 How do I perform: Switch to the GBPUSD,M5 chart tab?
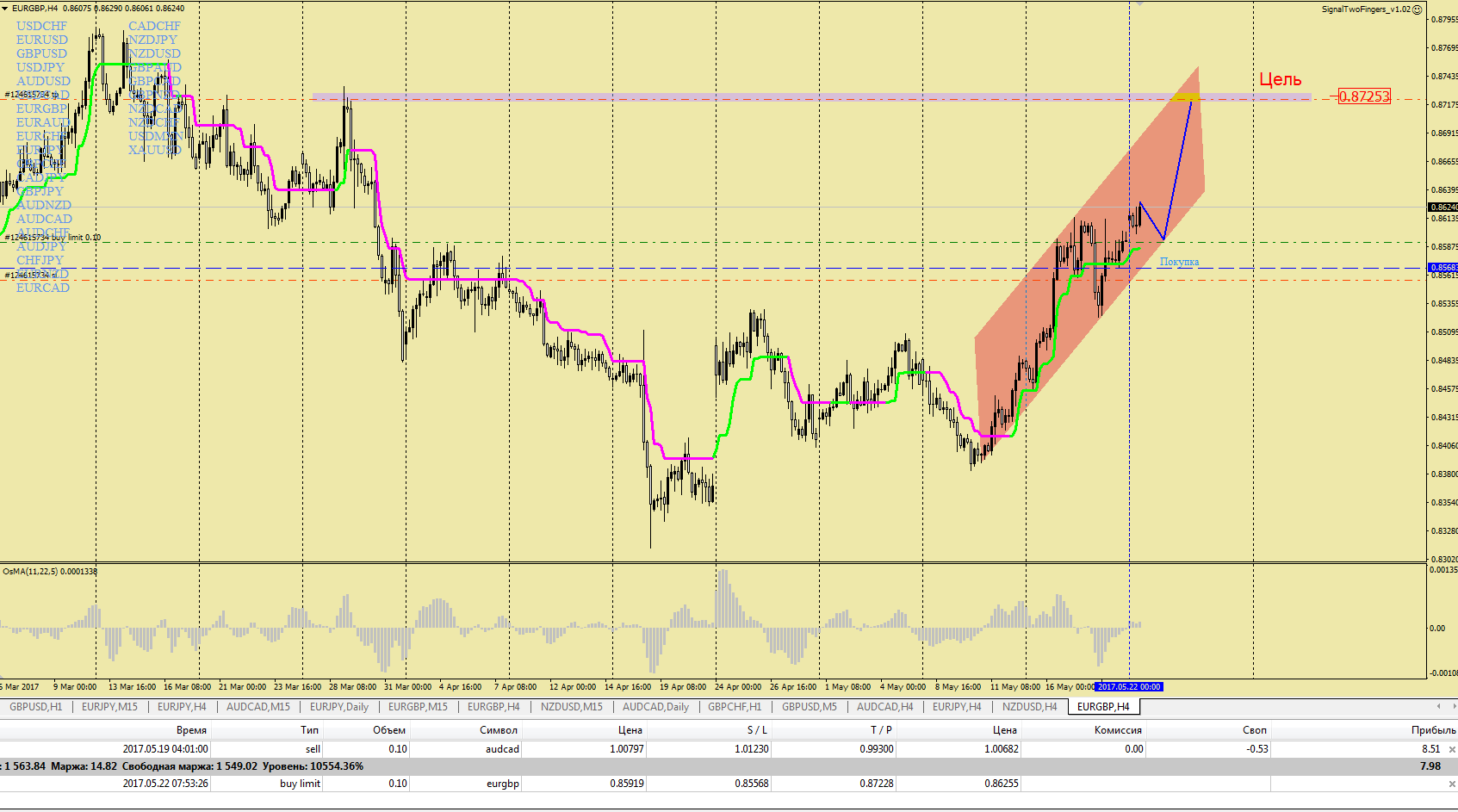pos(809,707)
